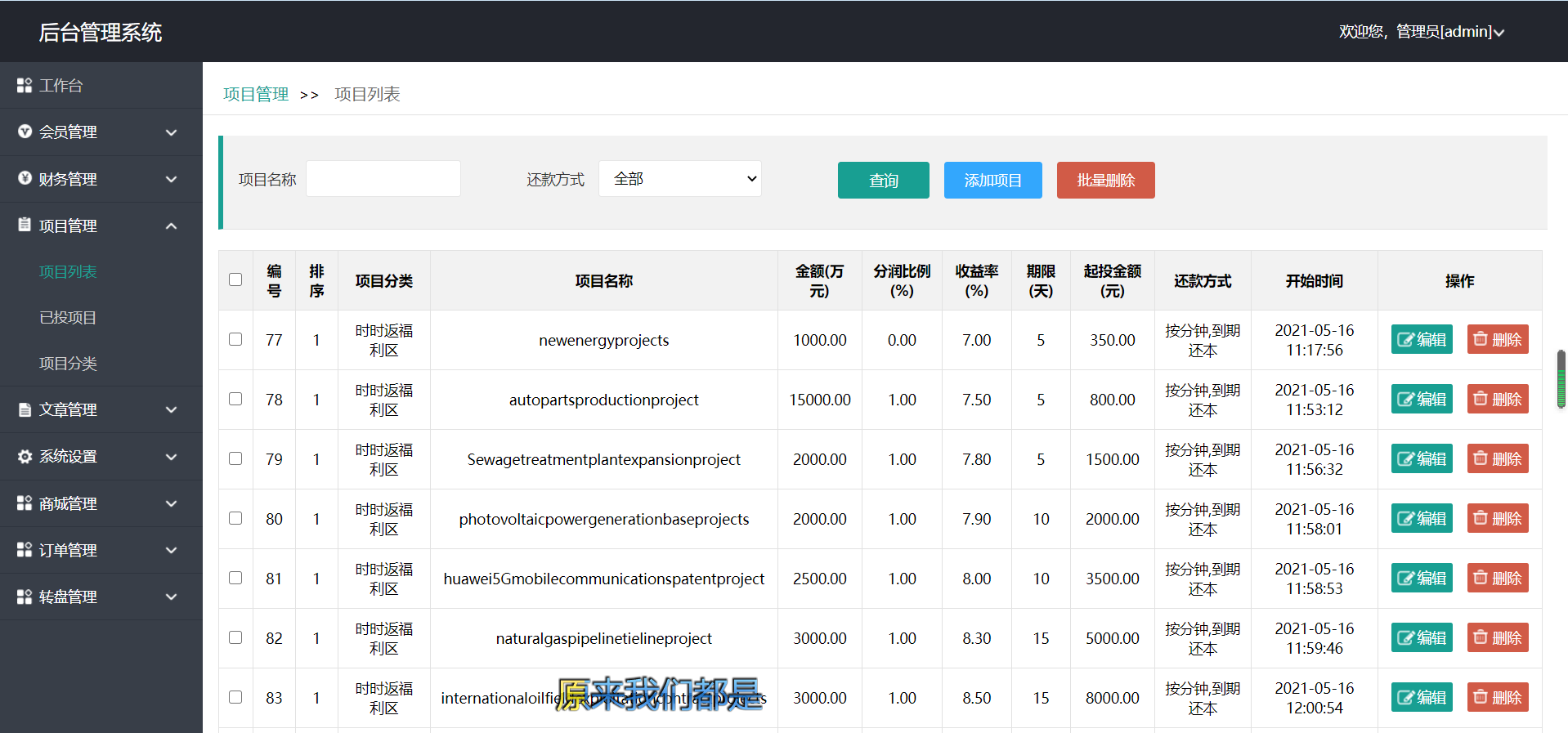Image resolution: width=1568 pixels, height=733 pixels.
Task: Focus the 项目名称 search input field
Action: tap(383, 179)
